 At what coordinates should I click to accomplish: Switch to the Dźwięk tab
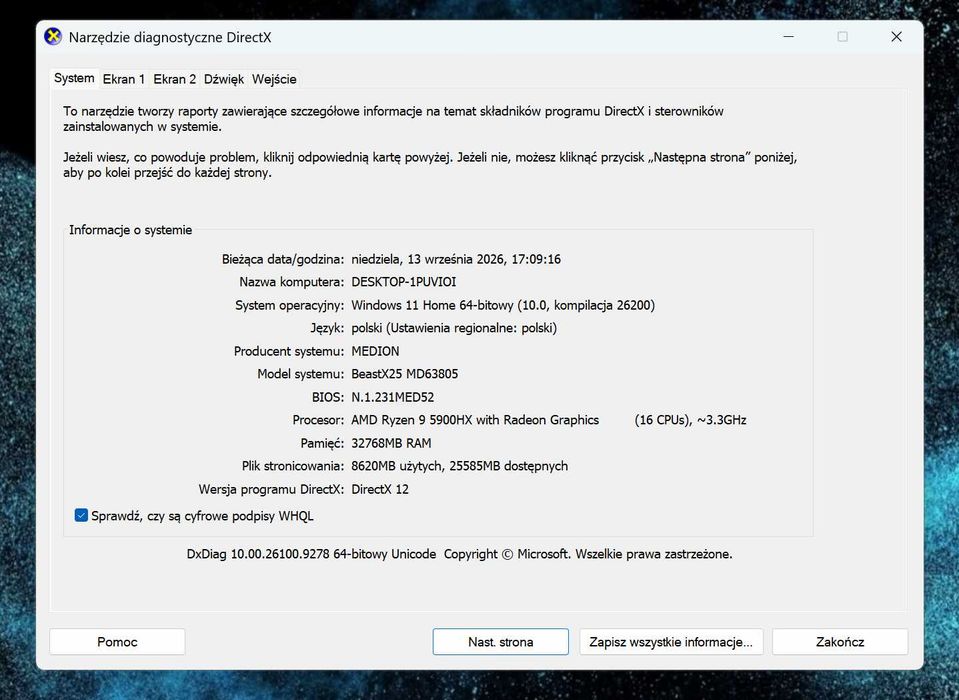point(224,79)
